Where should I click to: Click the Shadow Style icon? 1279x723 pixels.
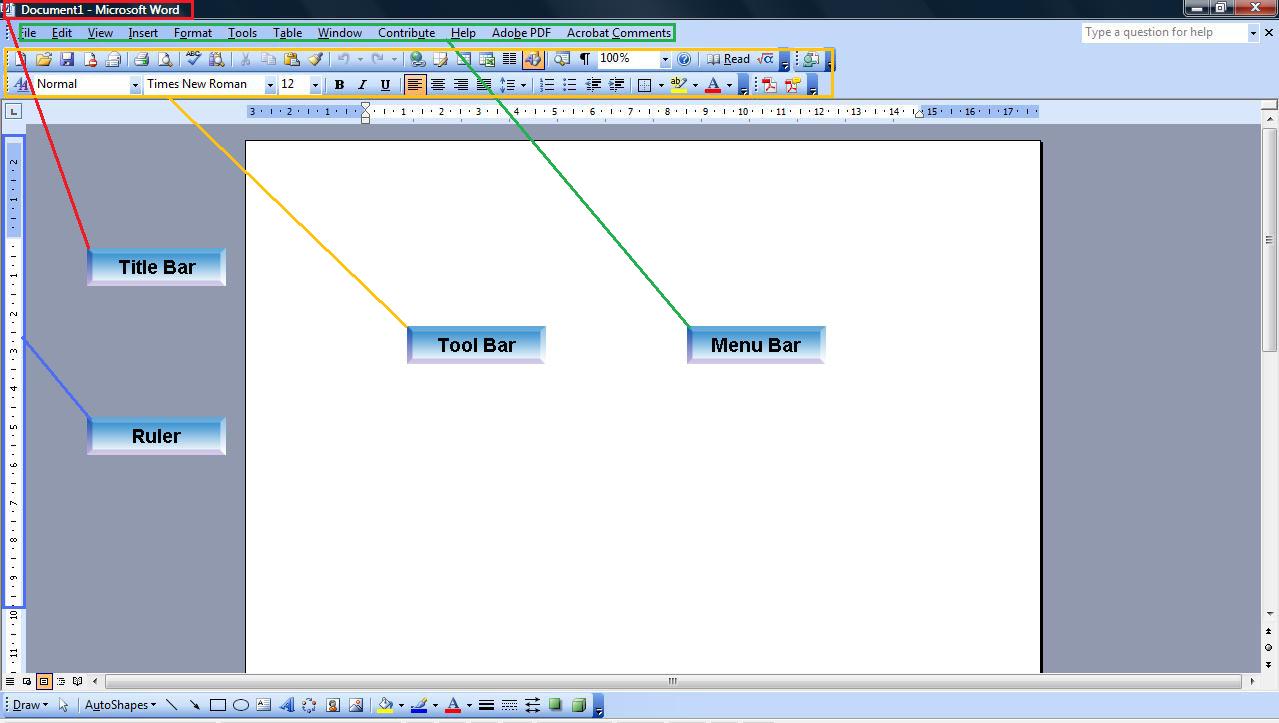tap(555, 705)
